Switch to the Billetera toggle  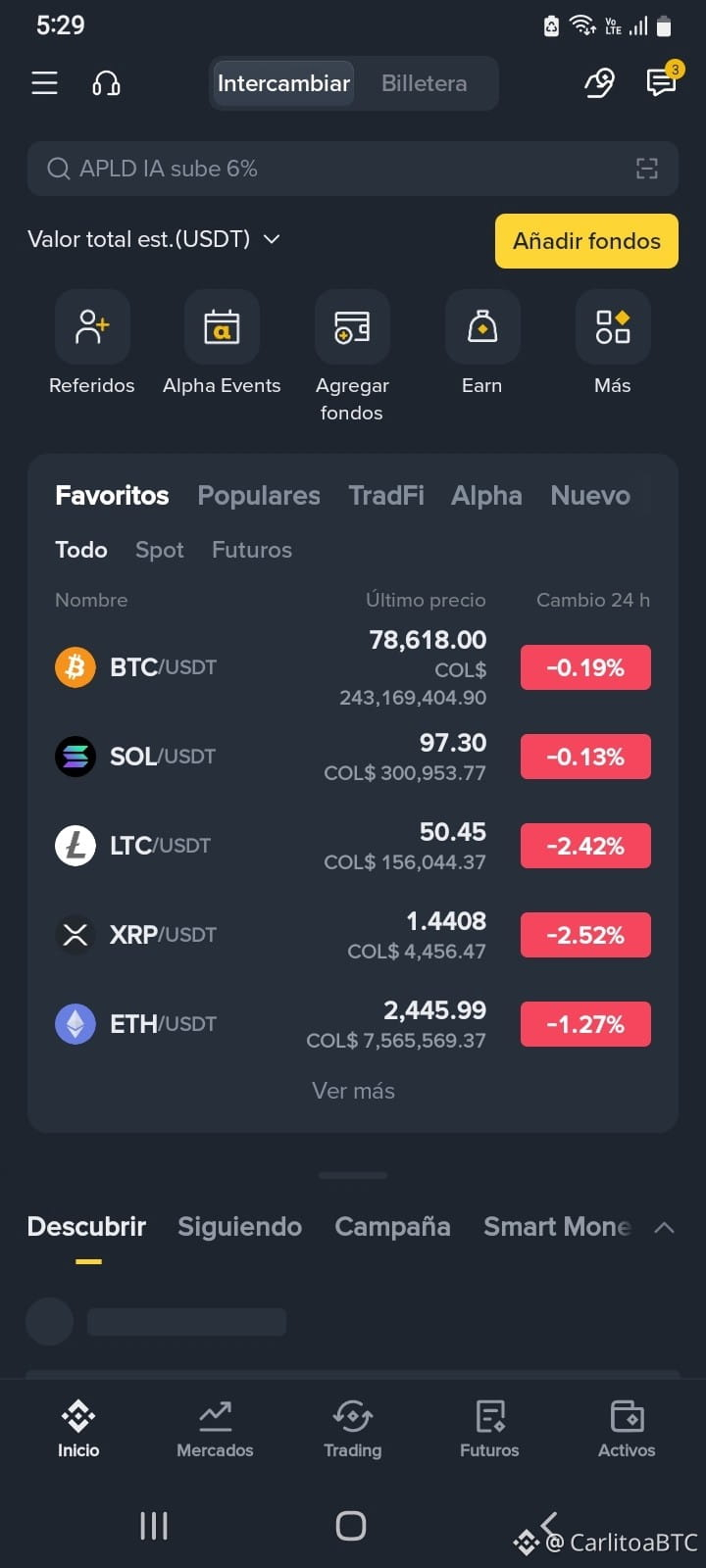[x=425, y=83]
